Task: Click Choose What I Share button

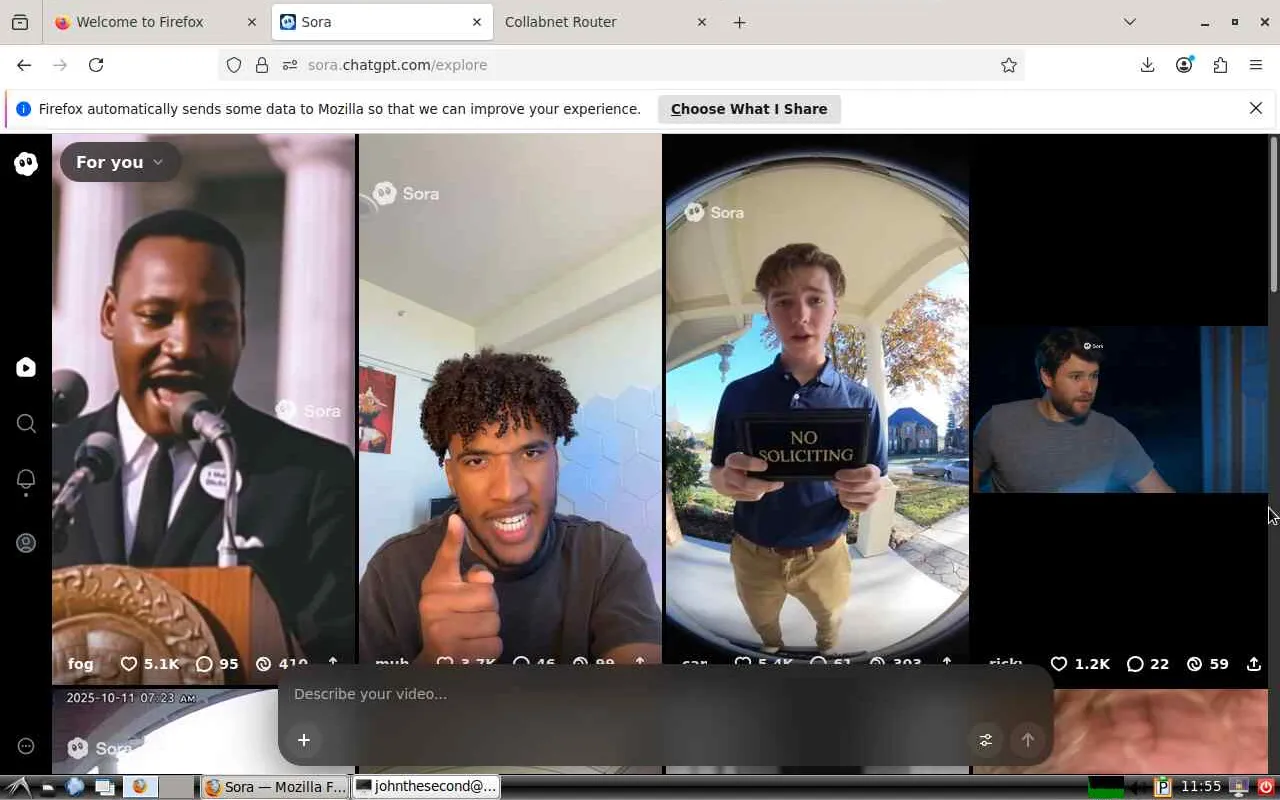Action: click(749, 109)
